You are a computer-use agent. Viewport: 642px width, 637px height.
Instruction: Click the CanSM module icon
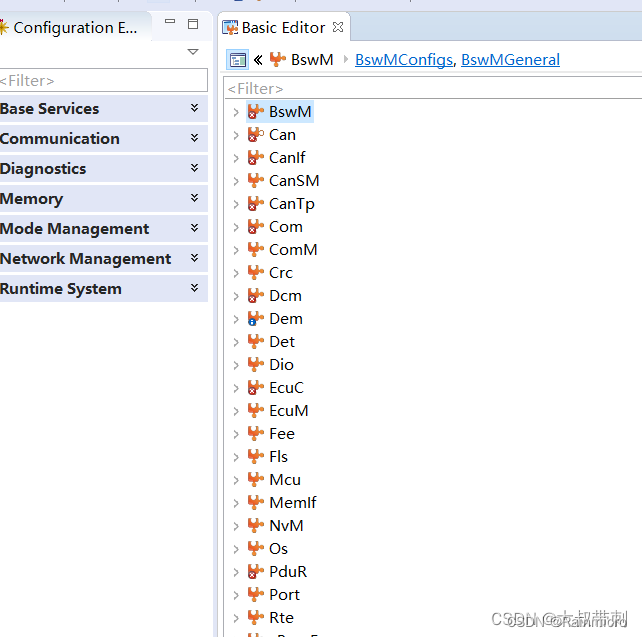click(256, 180)
